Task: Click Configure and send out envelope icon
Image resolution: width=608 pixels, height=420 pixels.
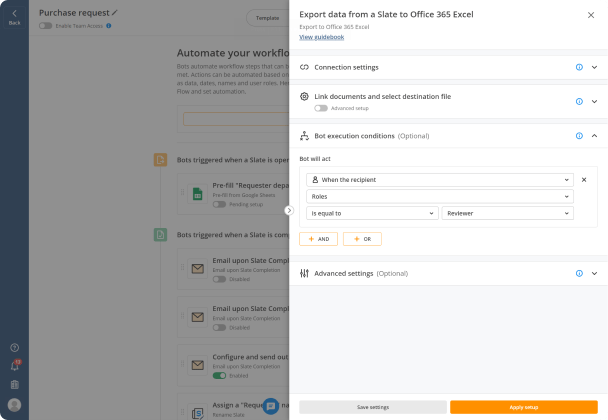Action: [197, 365]
